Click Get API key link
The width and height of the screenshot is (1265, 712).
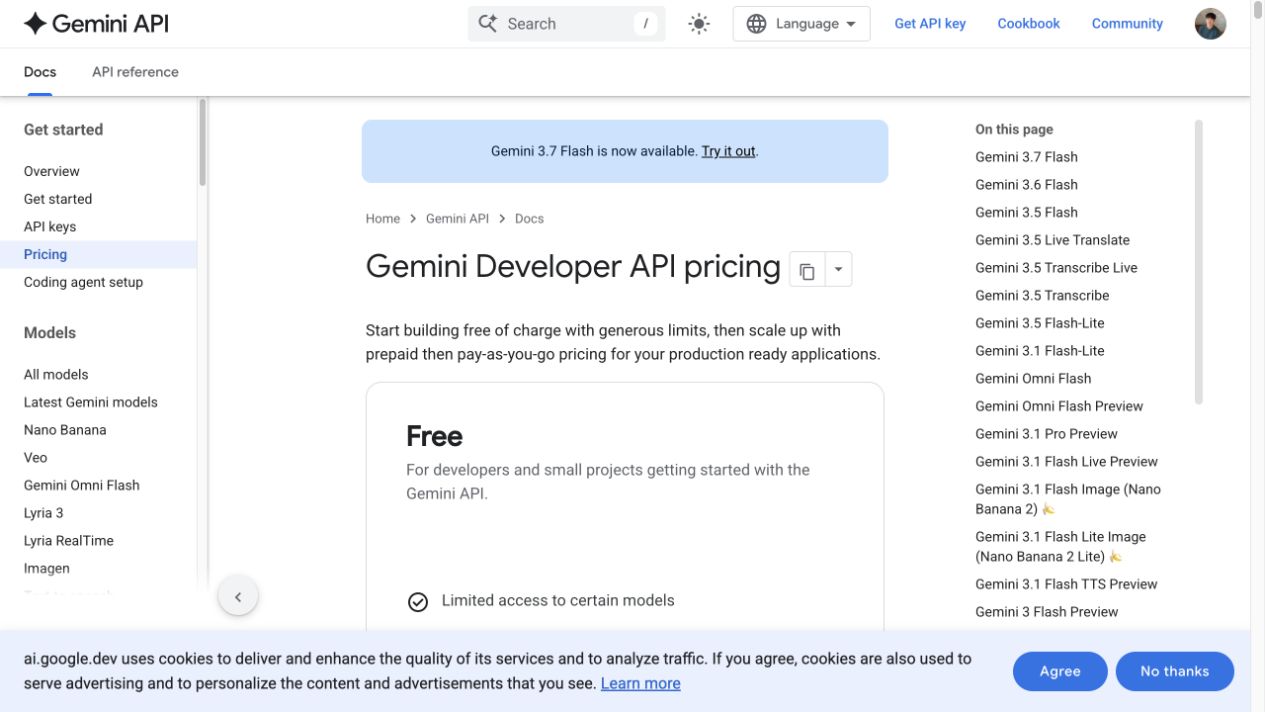coord(930,24)
